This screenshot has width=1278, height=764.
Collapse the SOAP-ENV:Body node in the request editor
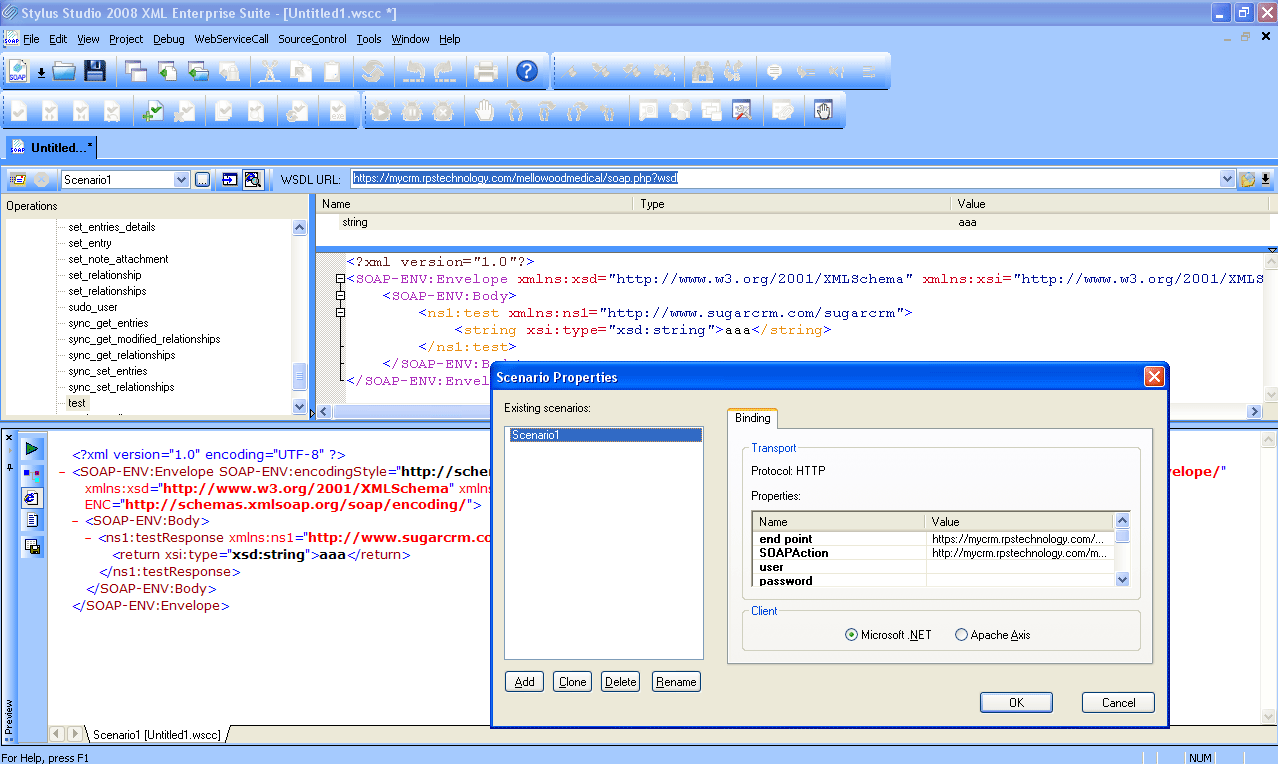point(340,296)
